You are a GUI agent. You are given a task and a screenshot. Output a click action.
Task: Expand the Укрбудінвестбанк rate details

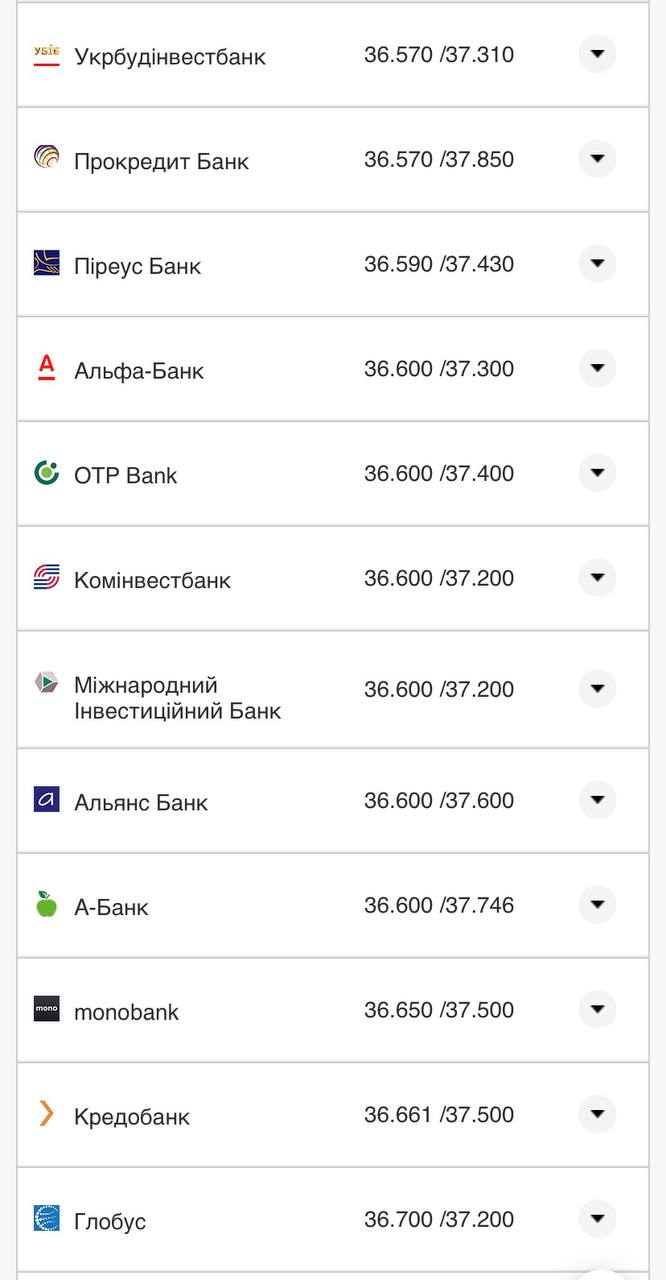click(597, 54)
